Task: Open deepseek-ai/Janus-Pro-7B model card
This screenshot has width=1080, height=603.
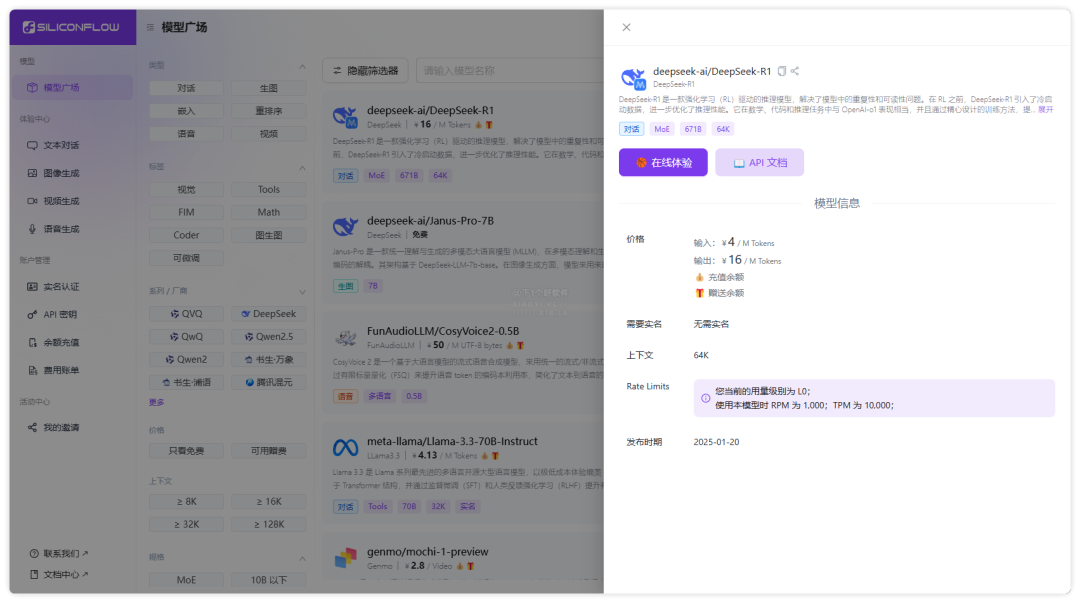Action: pyautogui.click(x=465, y=252)
